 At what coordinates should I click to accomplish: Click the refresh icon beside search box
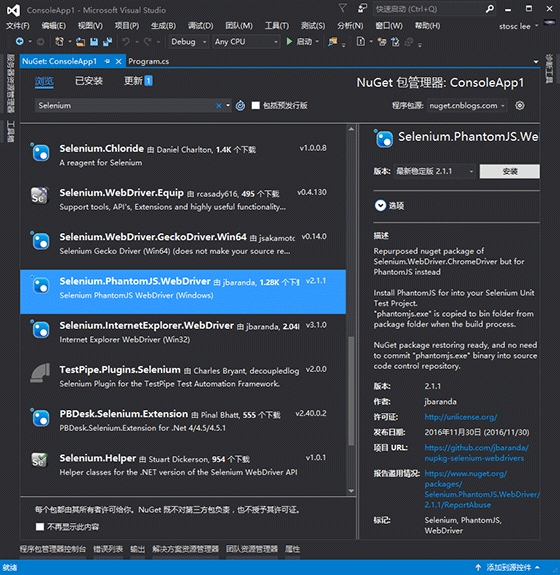click(240, 106)
